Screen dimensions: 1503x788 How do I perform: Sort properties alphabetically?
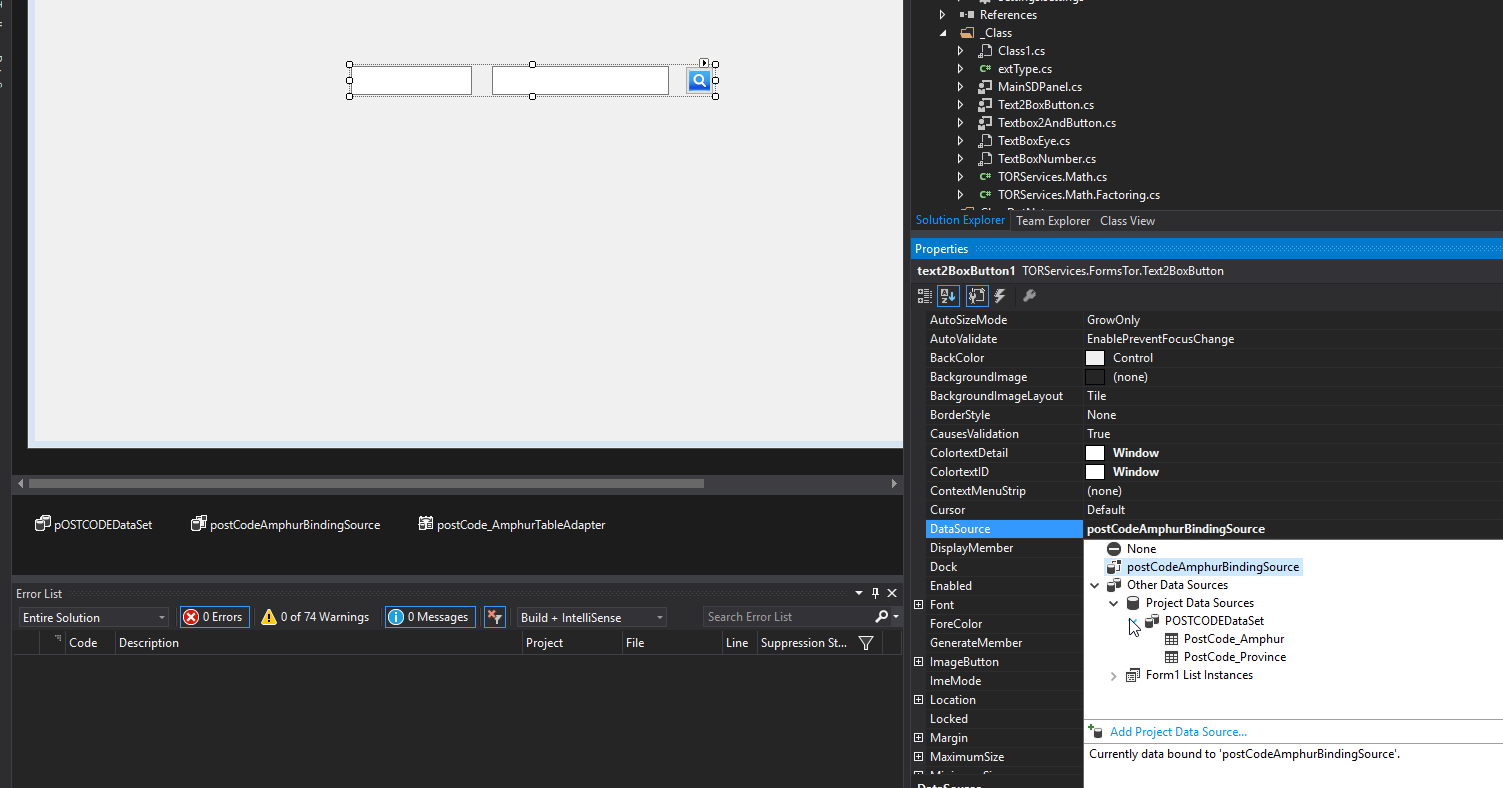[x=948, y=296]
